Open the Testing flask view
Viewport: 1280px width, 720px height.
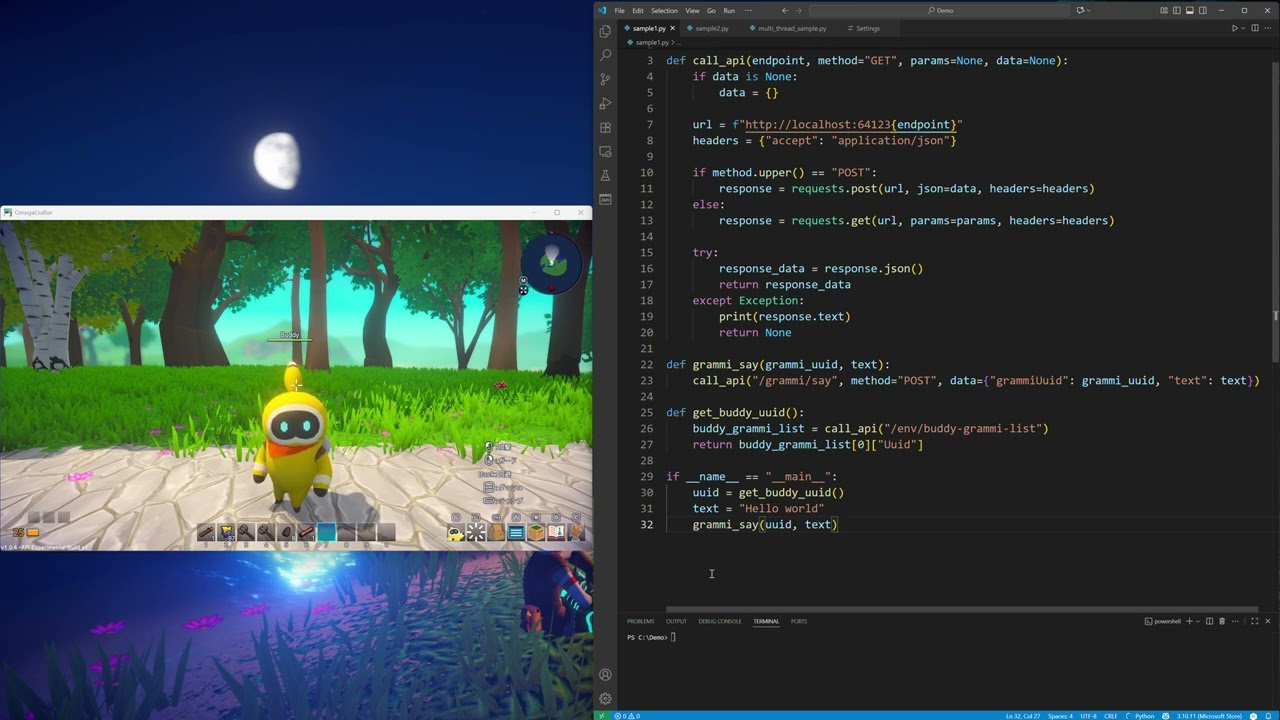click(605, 175)
